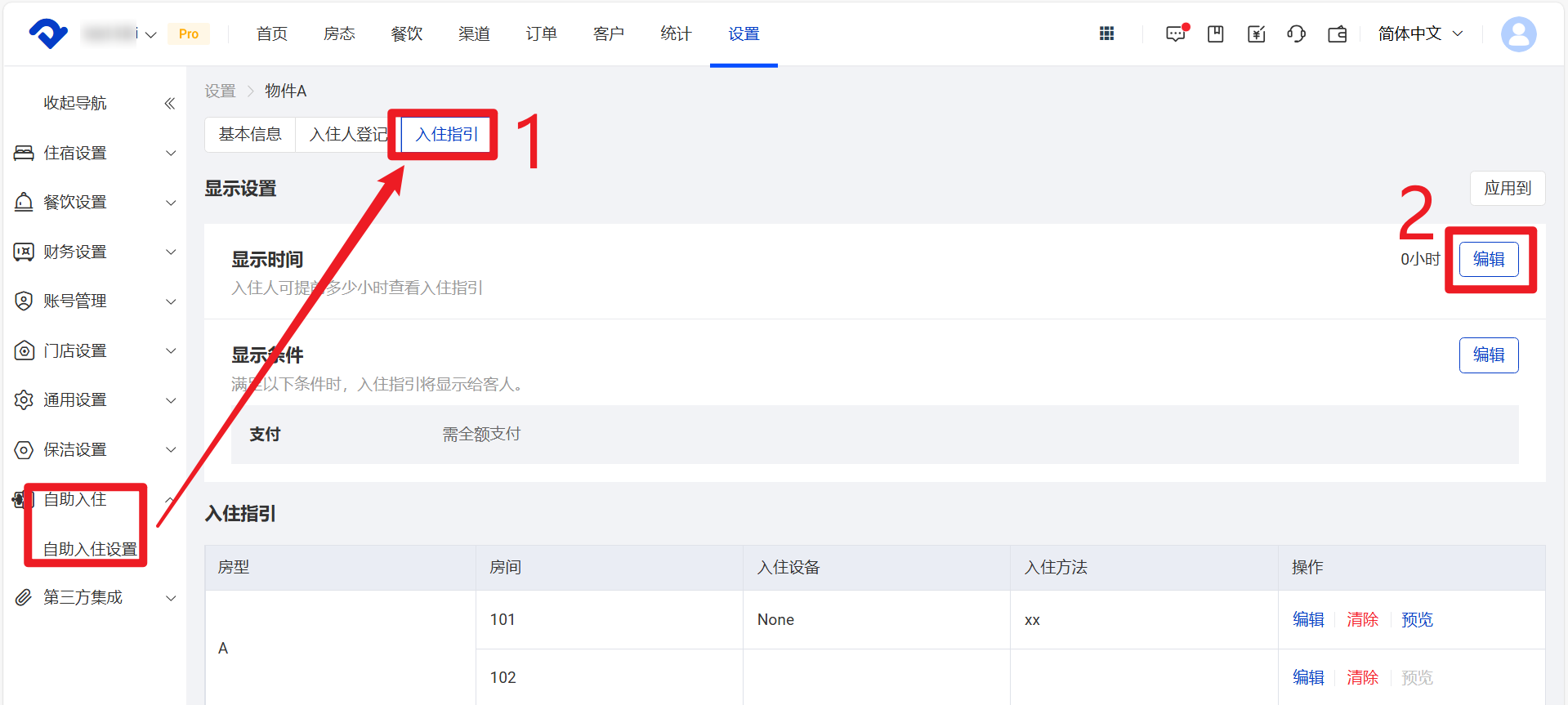
Task: Open the messages icon with red dot
Action: coord(1176,33)
